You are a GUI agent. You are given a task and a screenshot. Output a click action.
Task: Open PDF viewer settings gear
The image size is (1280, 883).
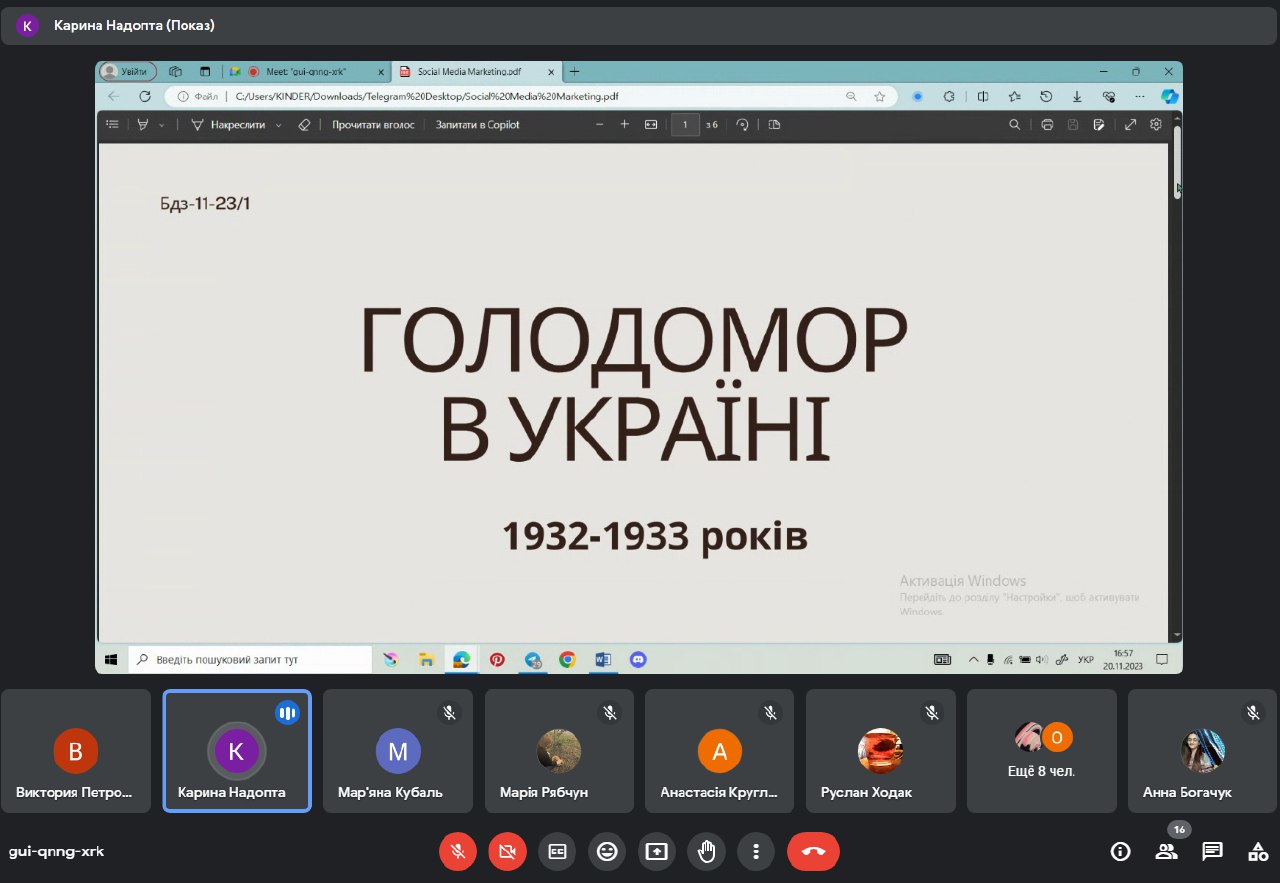(x=1156, y=125)
